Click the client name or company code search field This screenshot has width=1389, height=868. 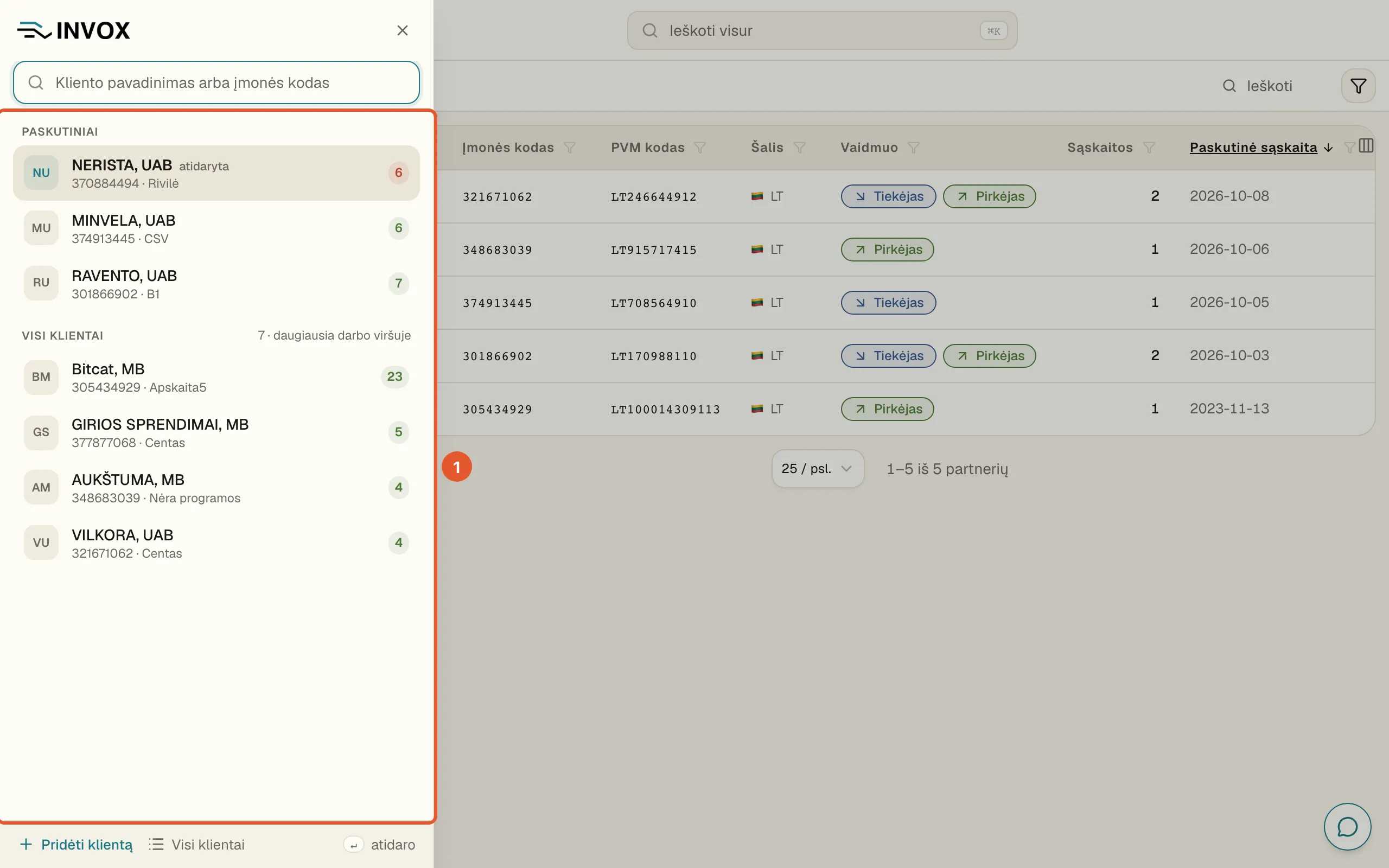(x=216, y=82)
